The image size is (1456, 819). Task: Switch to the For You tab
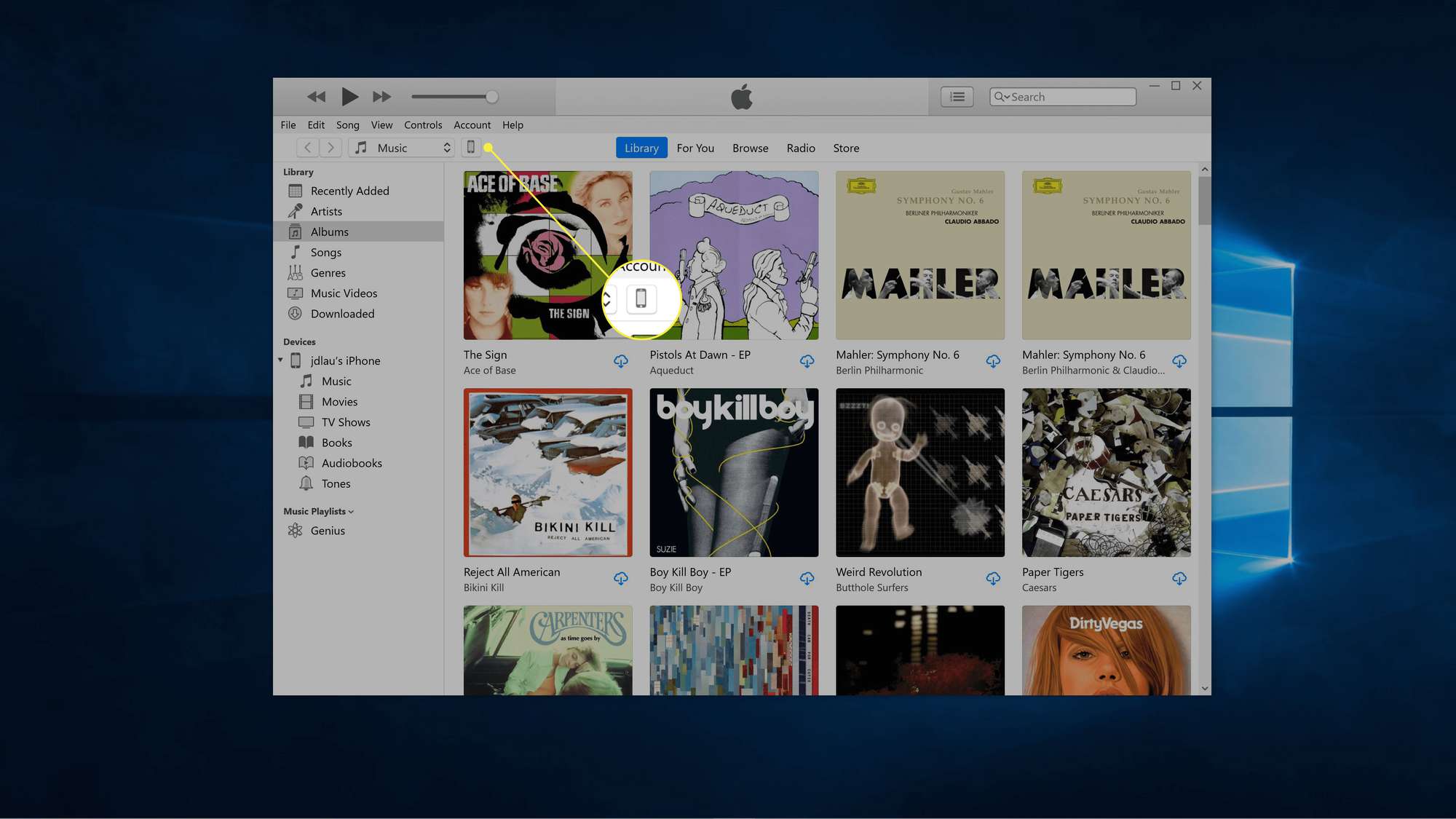click(x=695, y=148)
